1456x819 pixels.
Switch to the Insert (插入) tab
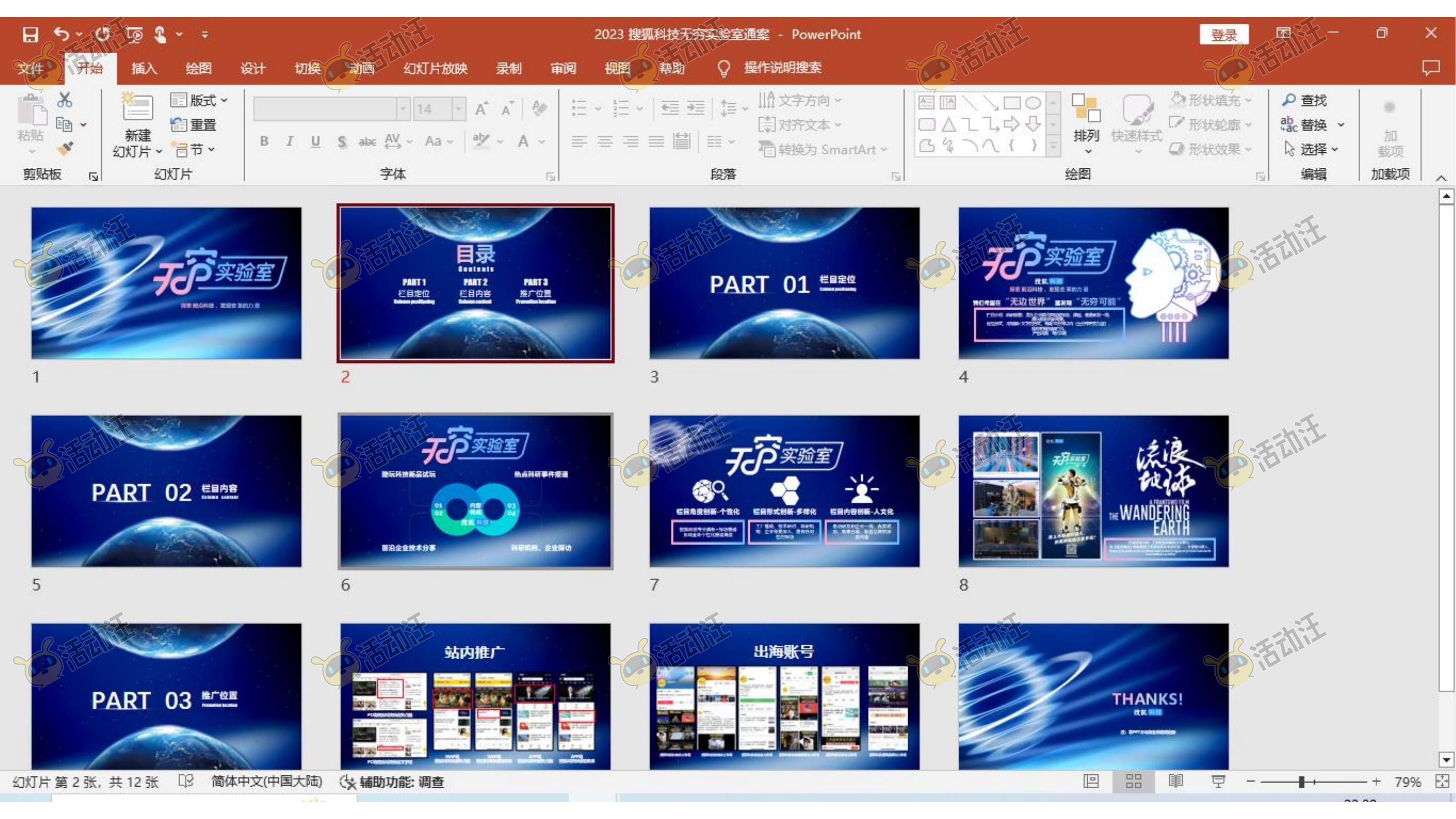(x=144, y=68)
